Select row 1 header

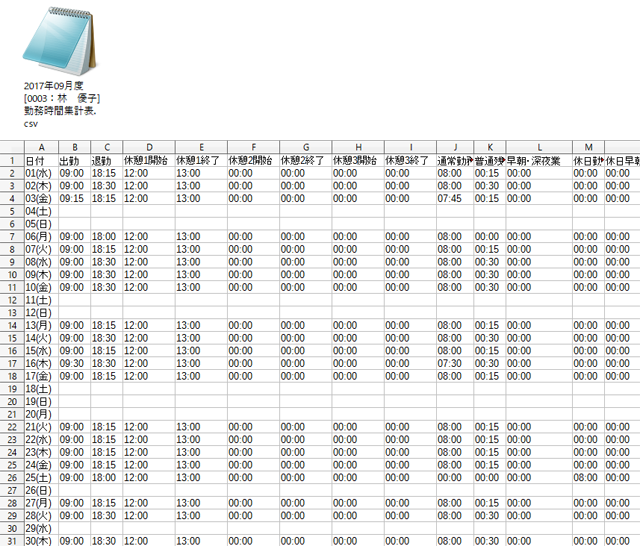point(11,160)
